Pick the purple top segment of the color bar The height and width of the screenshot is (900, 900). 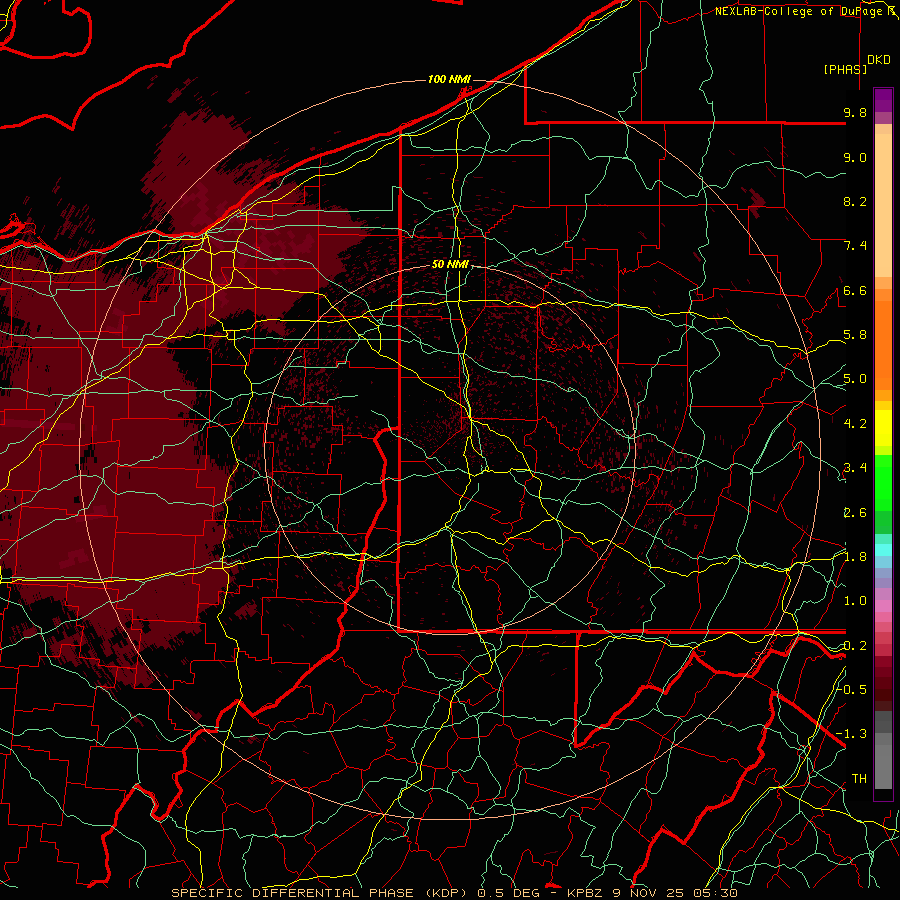tap(883, 100)
